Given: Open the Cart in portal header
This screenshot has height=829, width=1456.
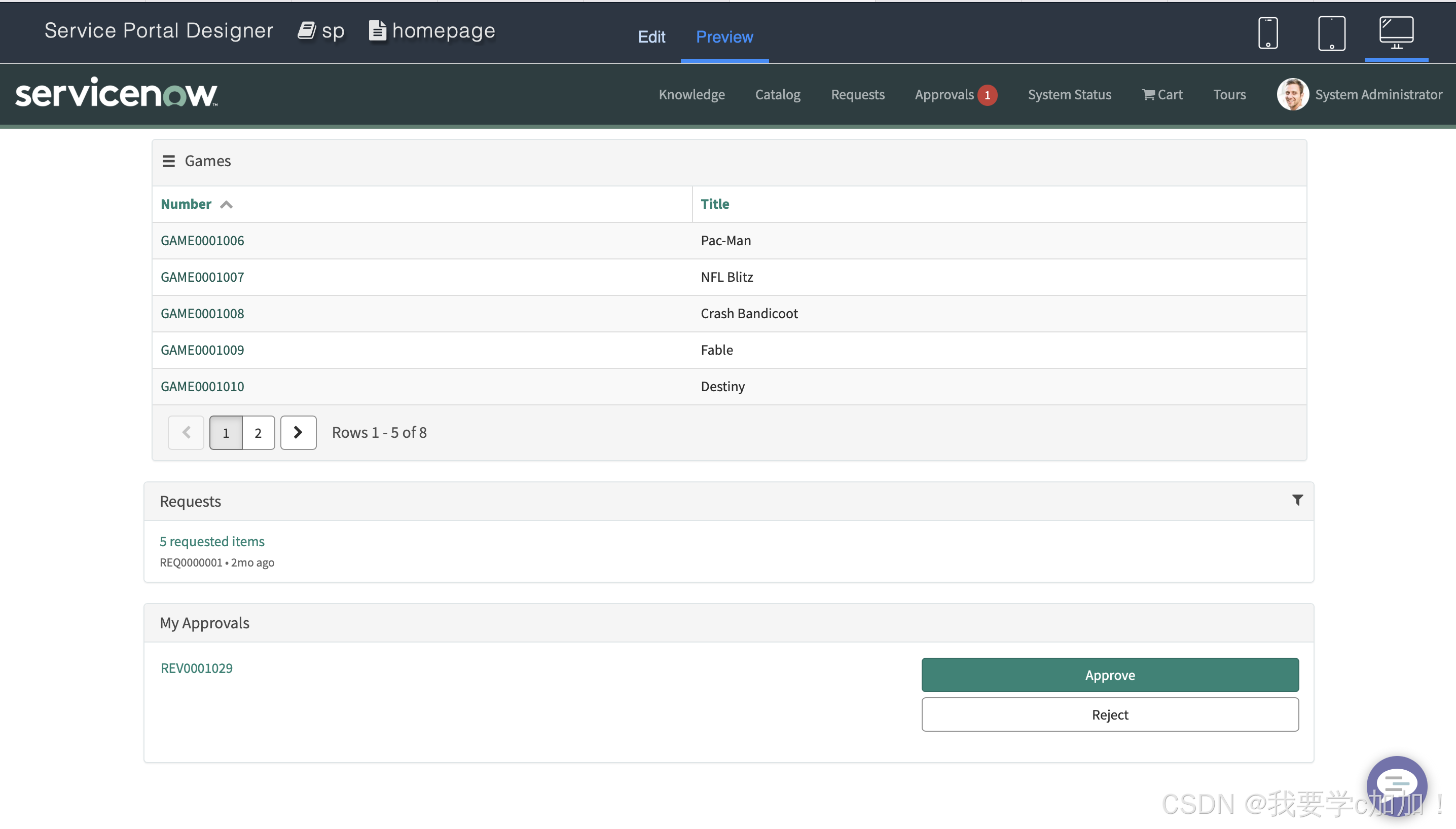Looking at the screenshot, I should [x=1162, y=95].
